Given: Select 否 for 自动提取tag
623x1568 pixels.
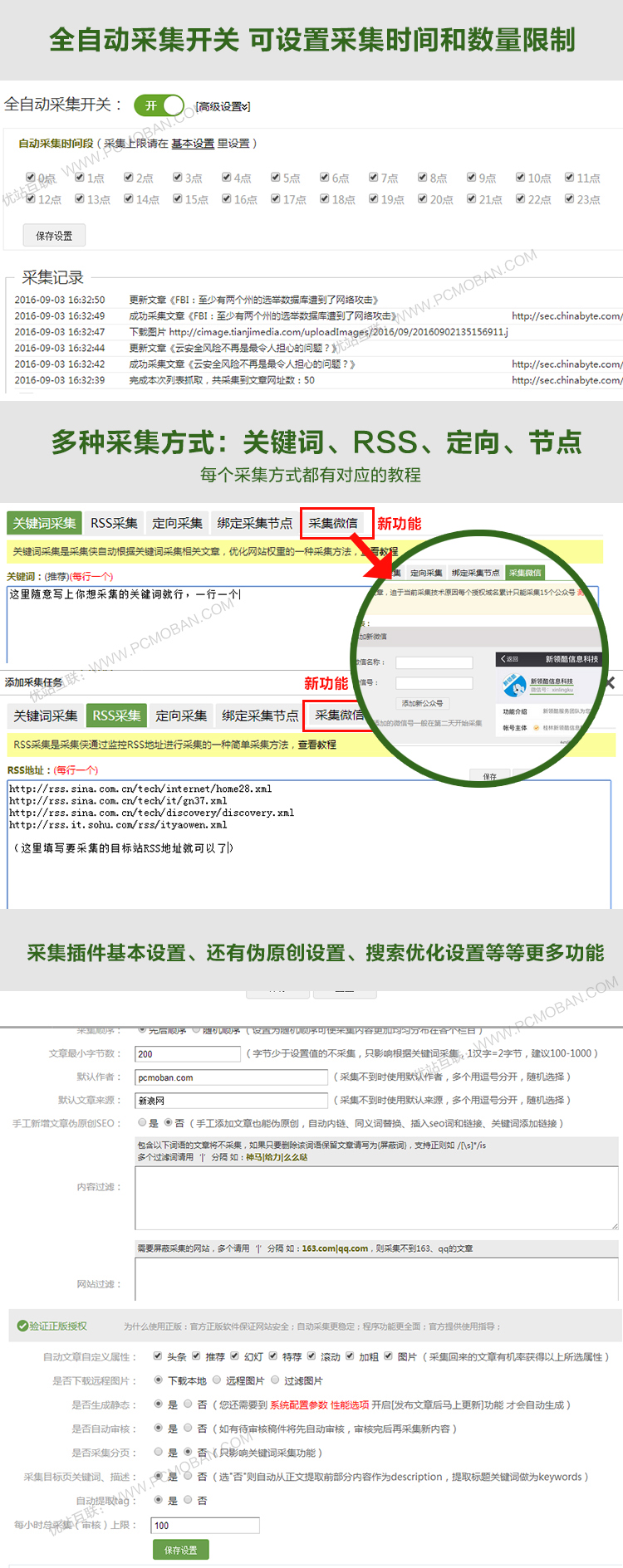Looking at the screenshot, I should (x=189, y=1500).
